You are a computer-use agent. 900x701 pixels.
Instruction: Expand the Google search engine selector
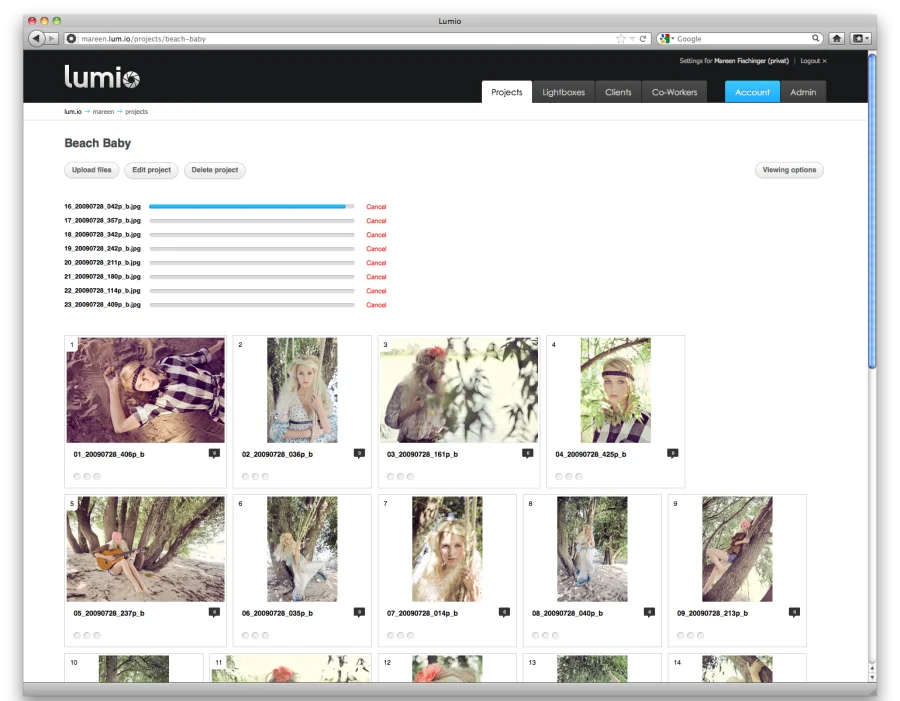coord(667,39)
